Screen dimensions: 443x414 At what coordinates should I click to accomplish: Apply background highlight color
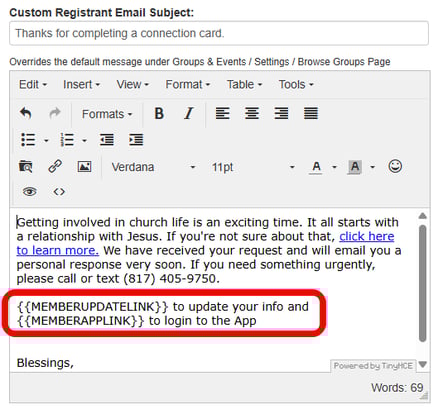(x=355, y=167)
